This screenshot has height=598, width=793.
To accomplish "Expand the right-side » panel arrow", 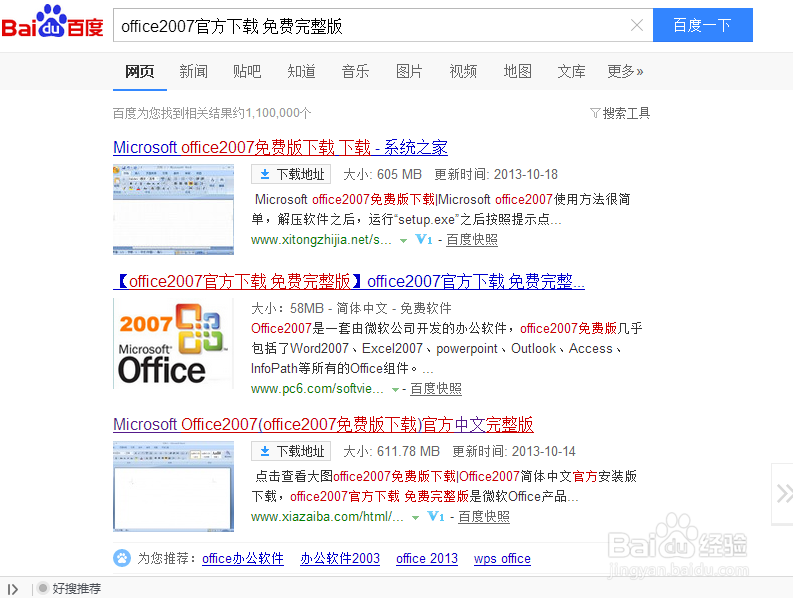I will [x=784, y=494].
